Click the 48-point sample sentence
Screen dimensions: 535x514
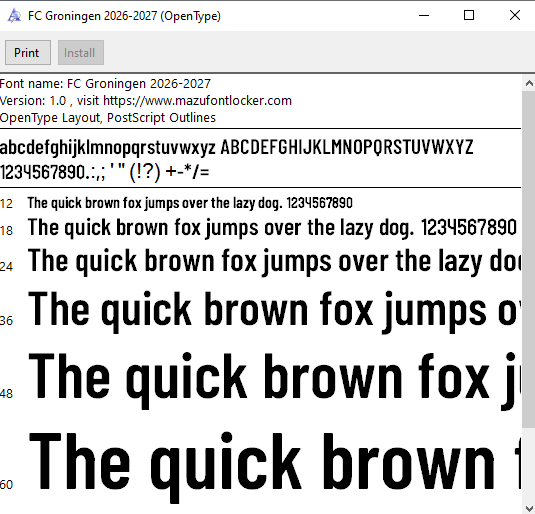click(x=274, y=380)
